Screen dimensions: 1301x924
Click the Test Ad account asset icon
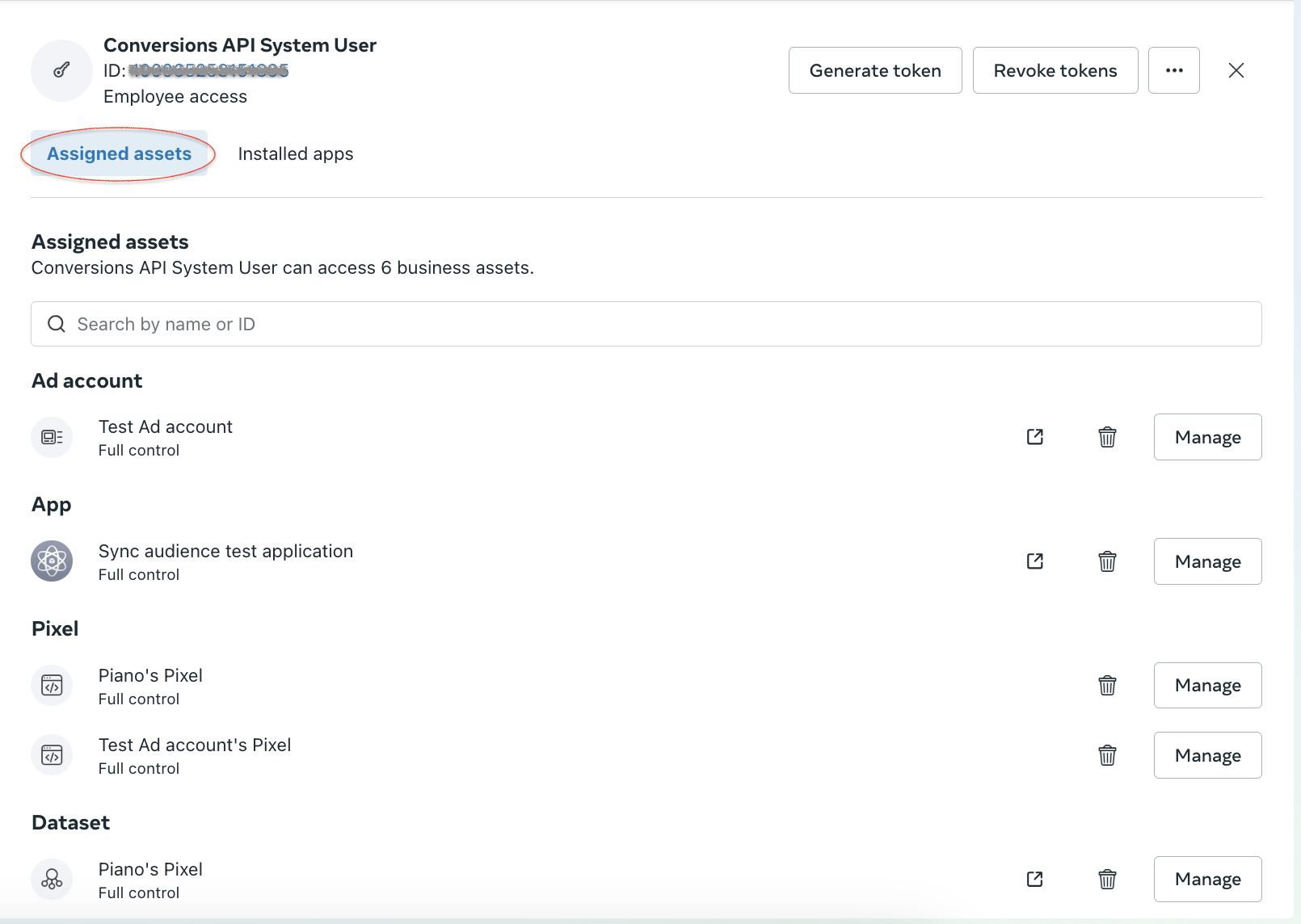point(52,437)
